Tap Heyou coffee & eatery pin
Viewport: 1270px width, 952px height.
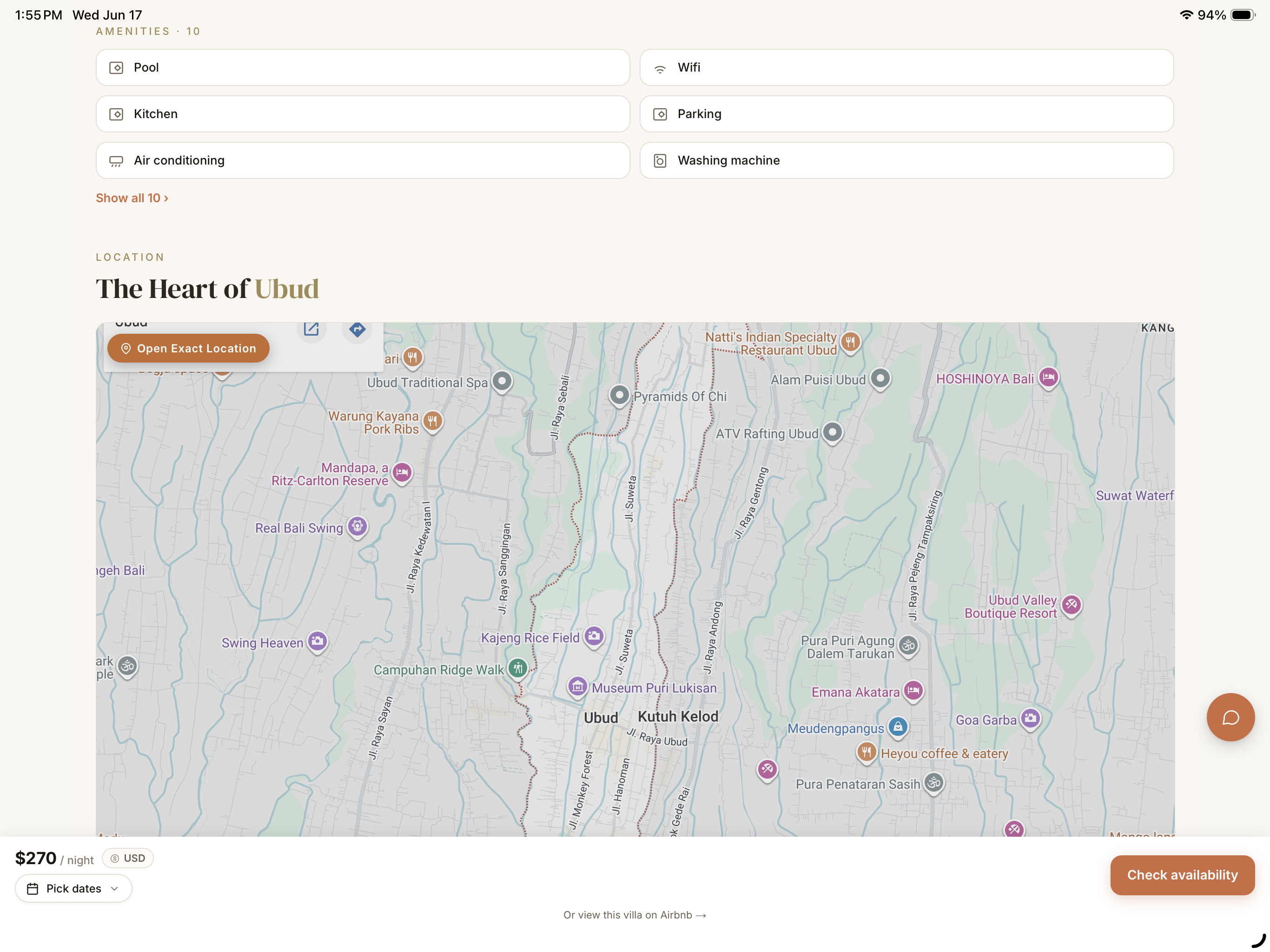coord(867,752)
